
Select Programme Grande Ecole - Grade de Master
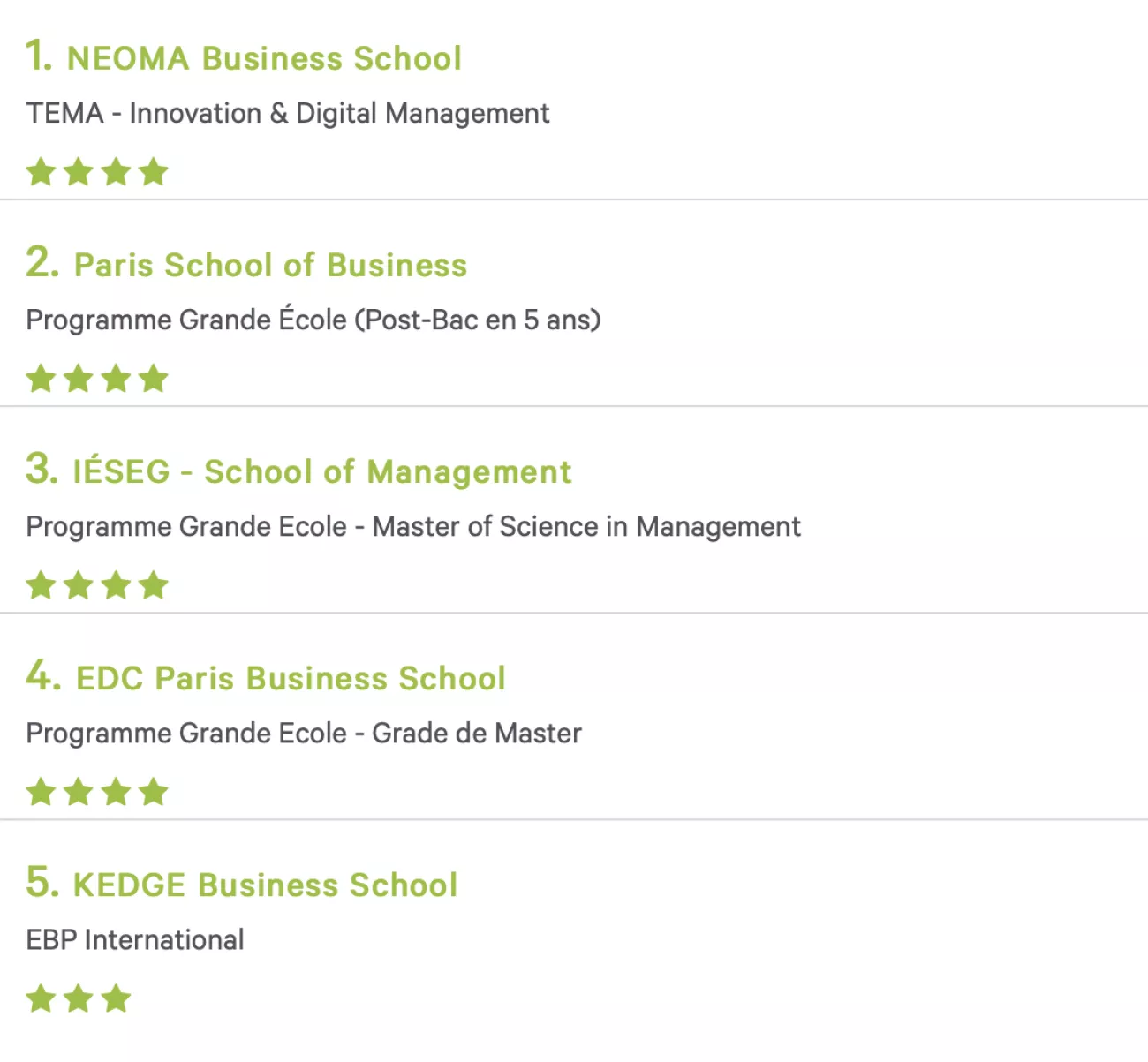304,734
